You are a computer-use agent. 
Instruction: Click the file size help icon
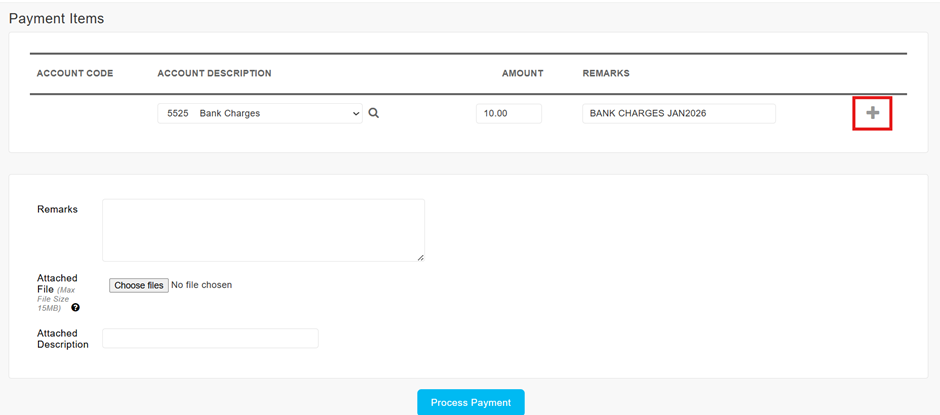[76, 308]
